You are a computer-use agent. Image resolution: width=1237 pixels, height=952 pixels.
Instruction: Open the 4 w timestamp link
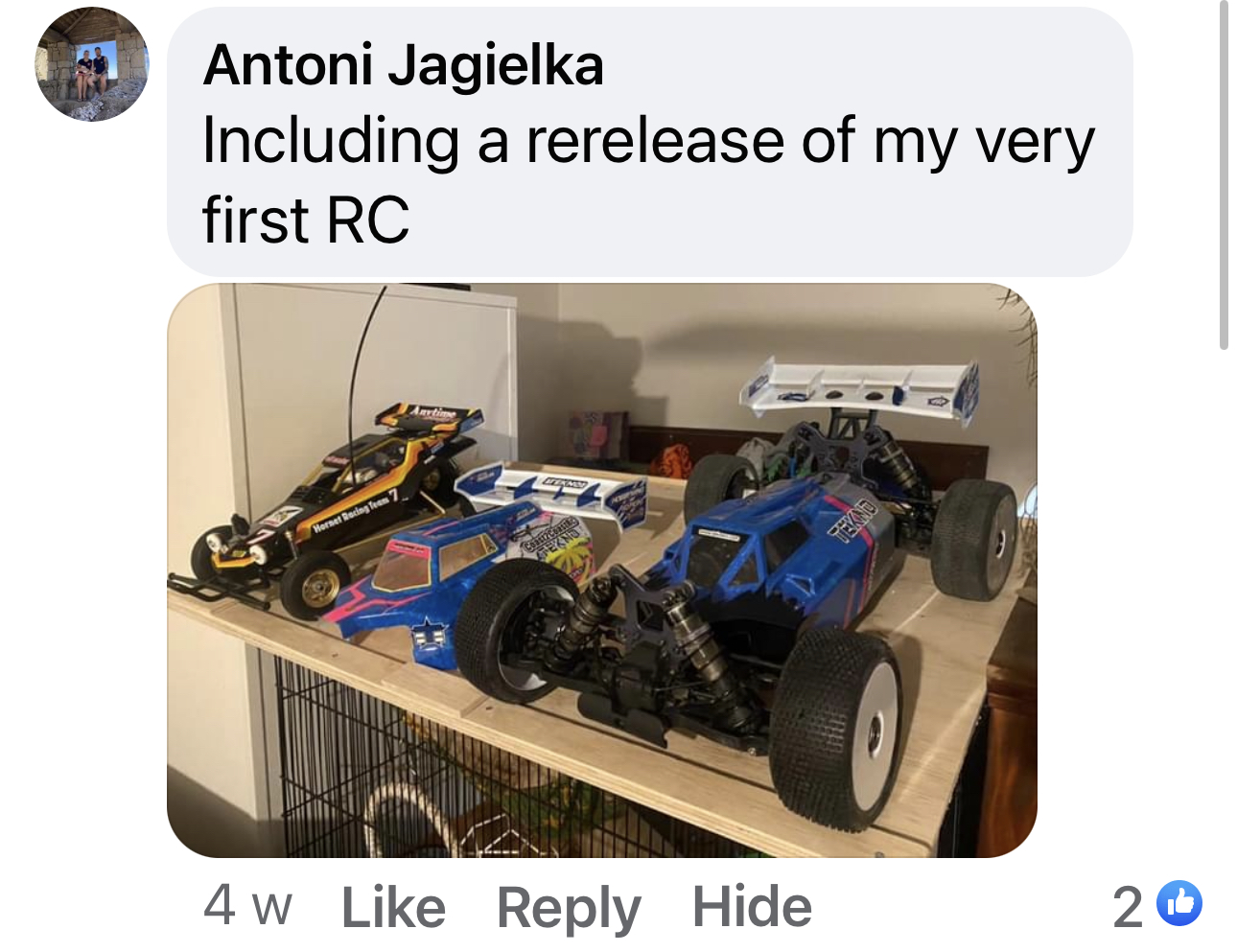247,905
